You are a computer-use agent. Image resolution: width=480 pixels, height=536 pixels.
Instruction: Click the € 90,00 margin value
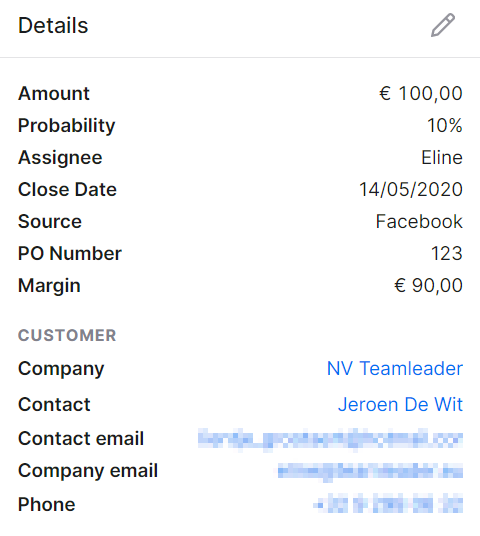(428, 285)
